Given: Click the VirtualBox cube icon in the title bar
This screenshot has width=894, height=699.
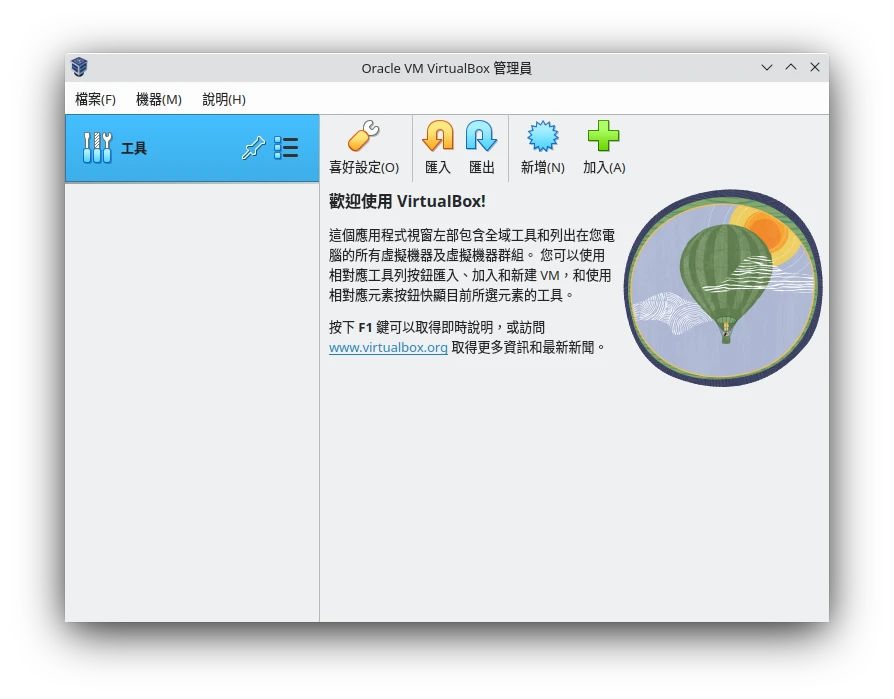Looking at the screenshot, I should [80, 67].
